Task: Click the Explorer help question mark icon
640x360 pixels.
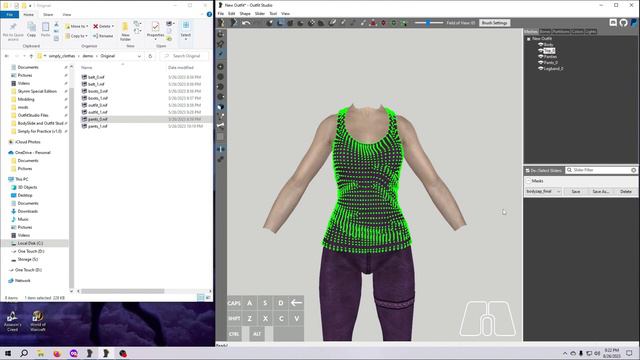Action: click(209, 14)
